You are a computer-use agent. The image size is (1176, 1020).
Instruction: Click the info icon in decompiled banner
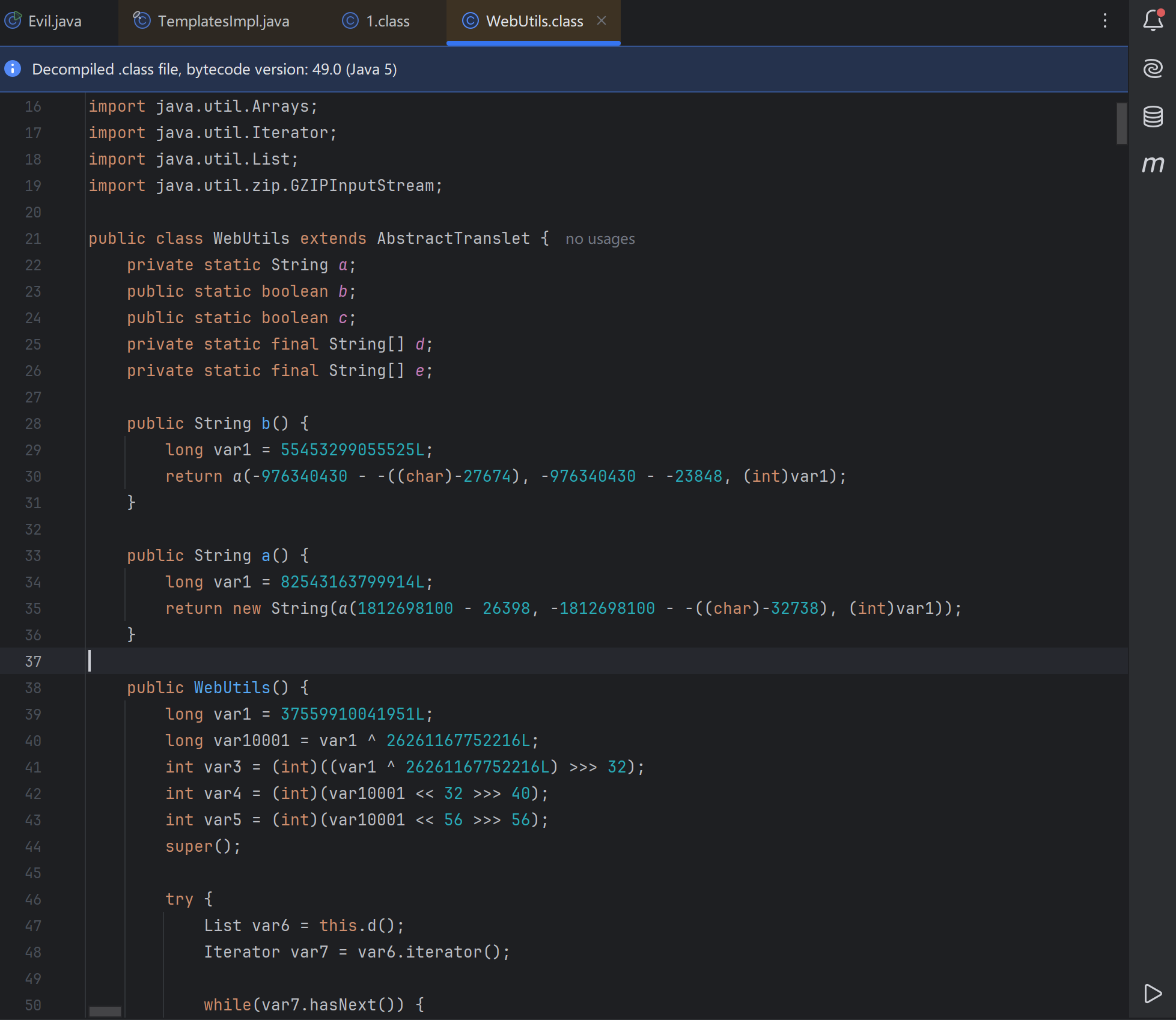(x=13, y=69)
